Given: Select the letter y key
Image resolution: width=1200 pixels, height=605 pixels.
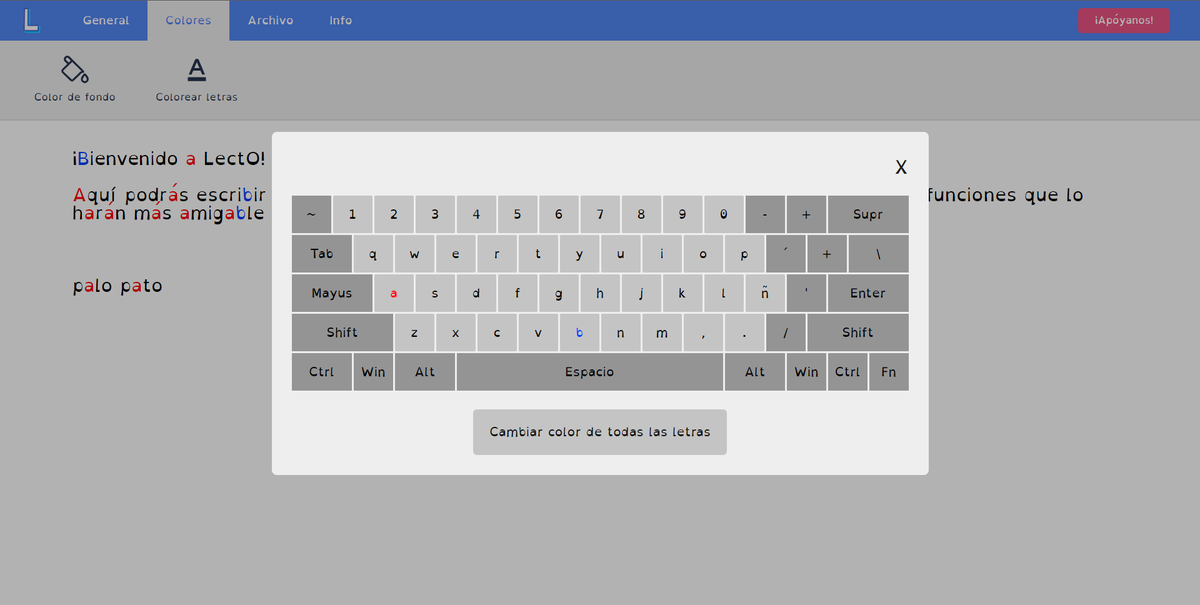Looking at the screenshot, I should (579, 254).
